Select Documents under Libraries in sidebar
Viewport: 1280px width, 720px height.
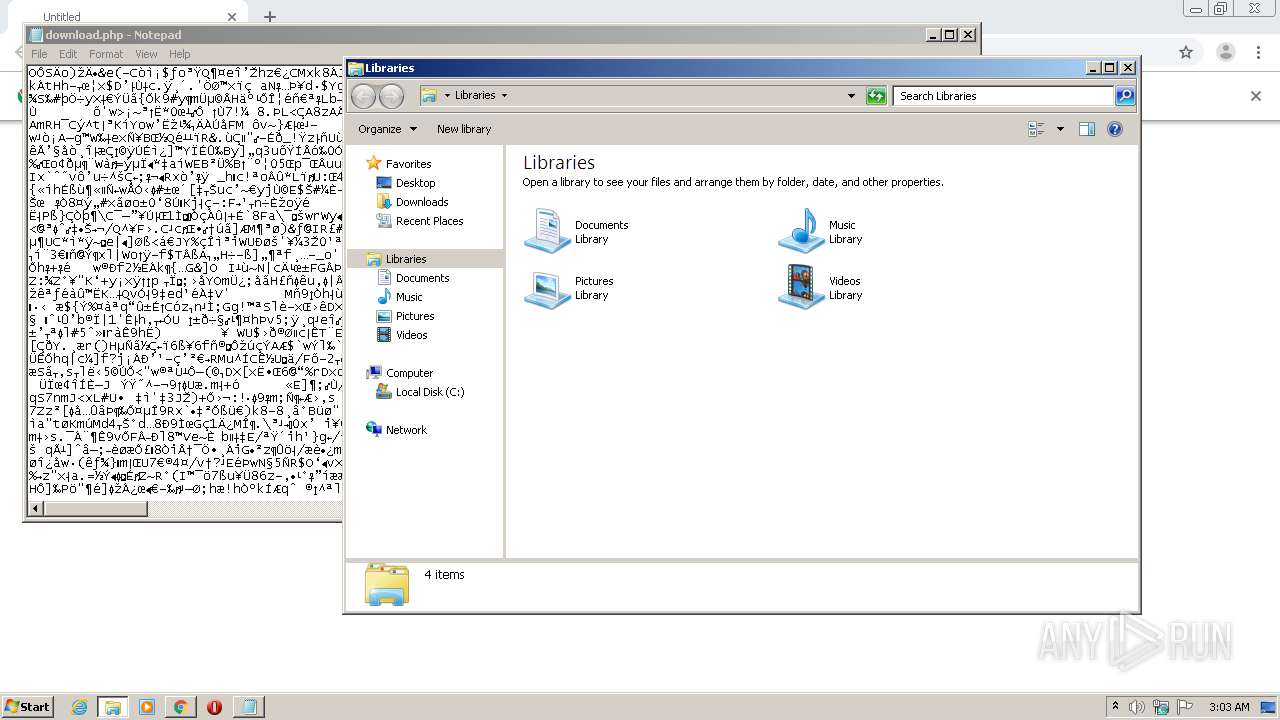422,278
